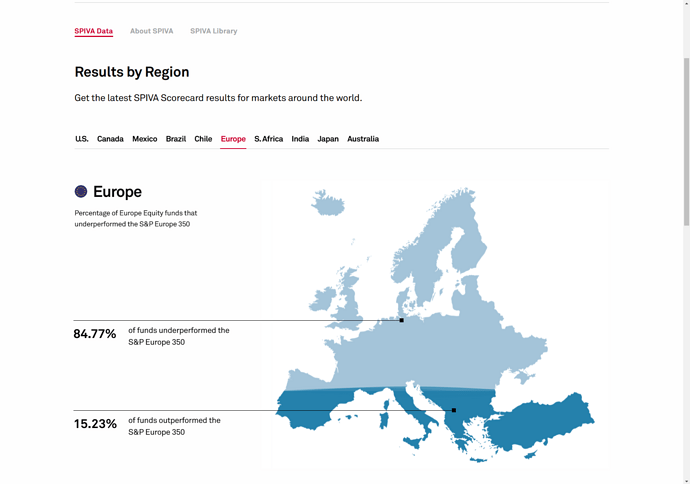
Task: Show results for Canada
Action: point(110,139)
